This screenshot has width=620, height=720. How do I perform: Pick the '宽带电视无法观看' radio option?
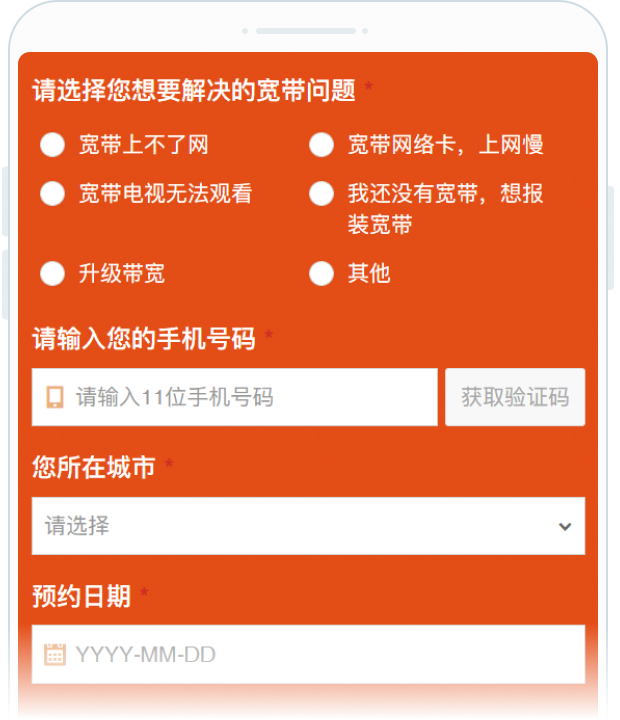point(52,193)
